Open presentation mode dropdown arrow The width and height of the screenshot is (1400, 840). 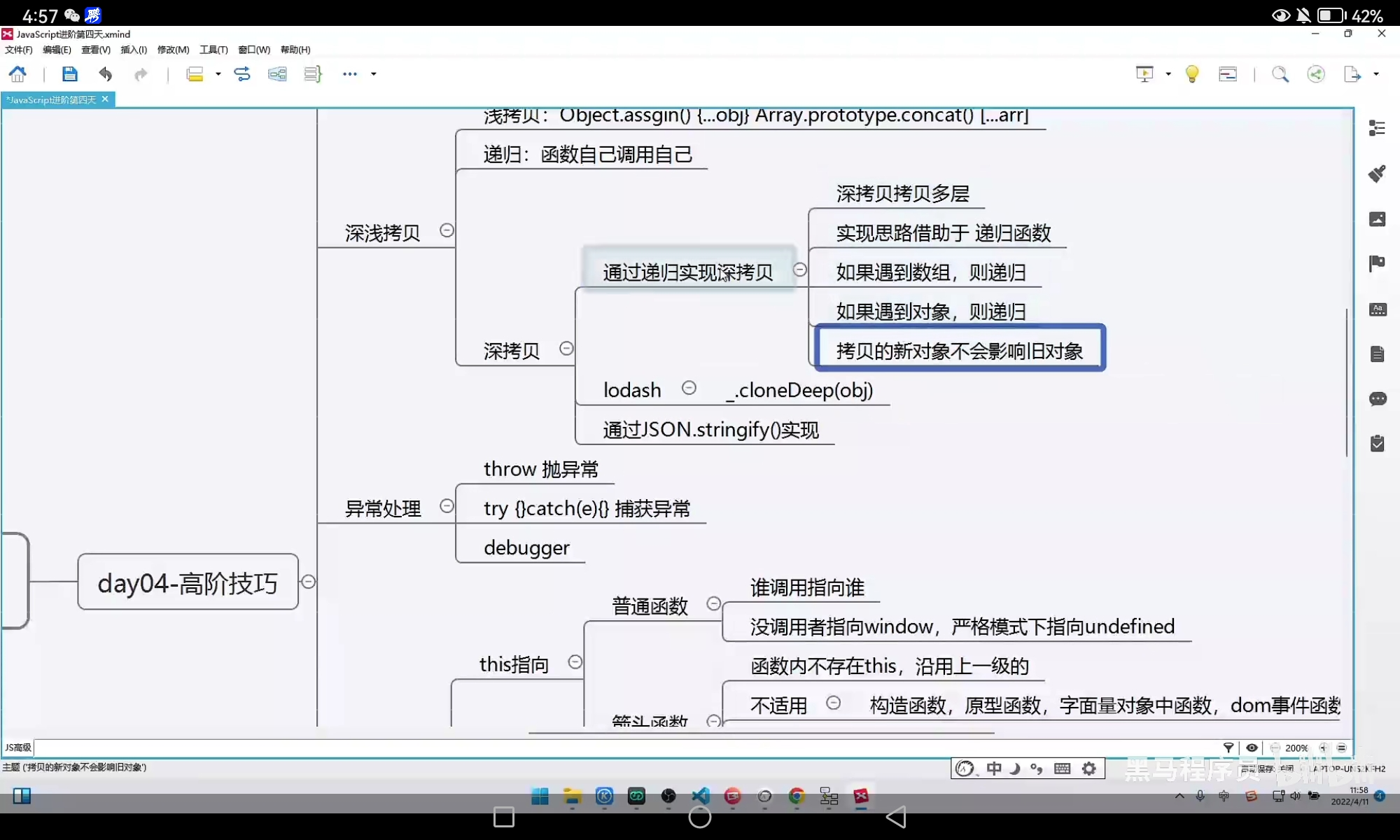pos(1168,74)
